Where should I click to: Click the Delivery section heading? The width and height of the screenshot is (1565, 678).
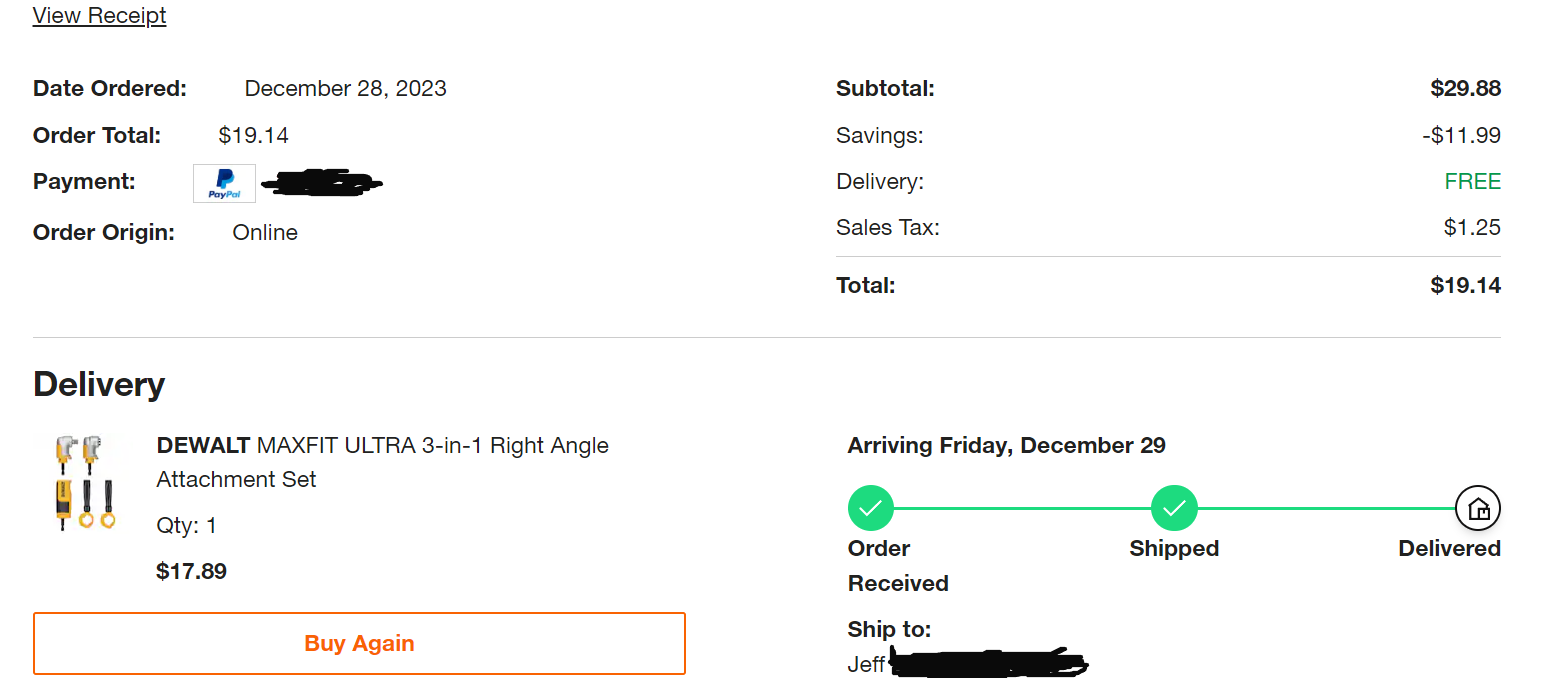[99, 384]
